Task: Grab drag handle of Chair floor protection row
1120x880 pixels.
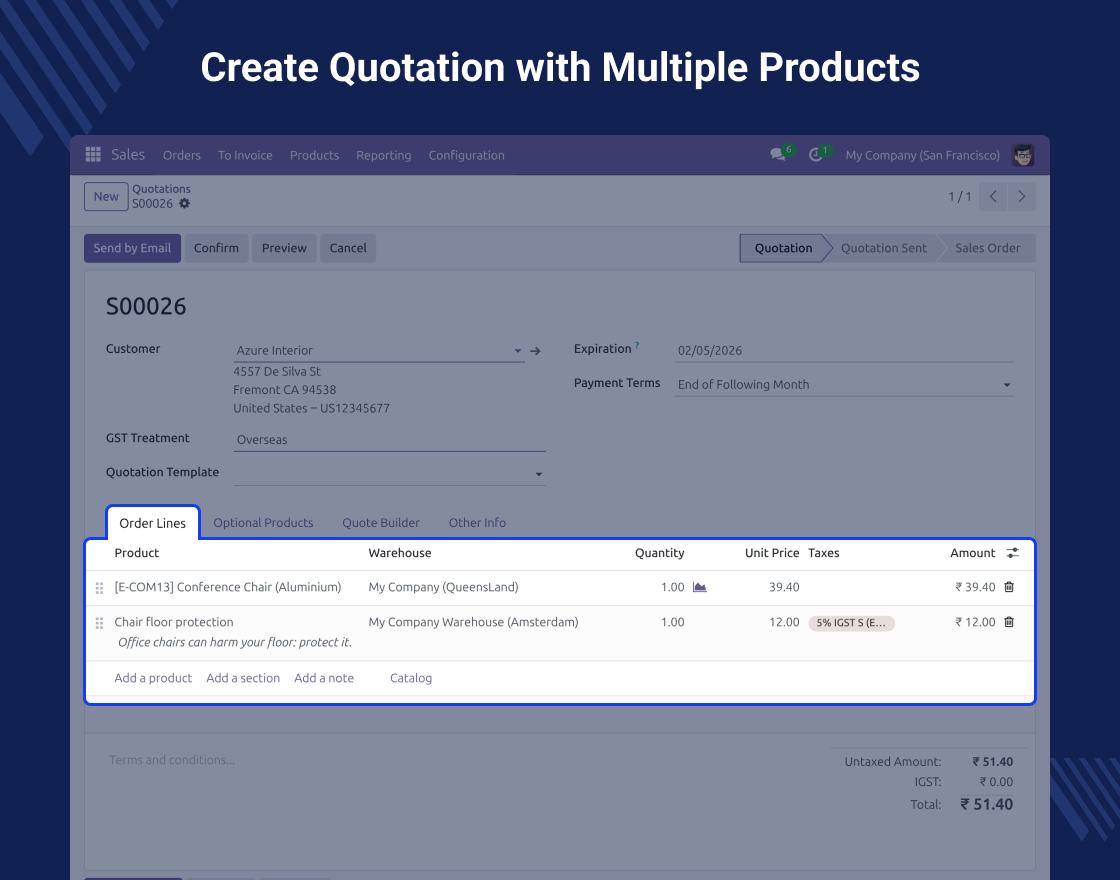Action: coord(99,623)
